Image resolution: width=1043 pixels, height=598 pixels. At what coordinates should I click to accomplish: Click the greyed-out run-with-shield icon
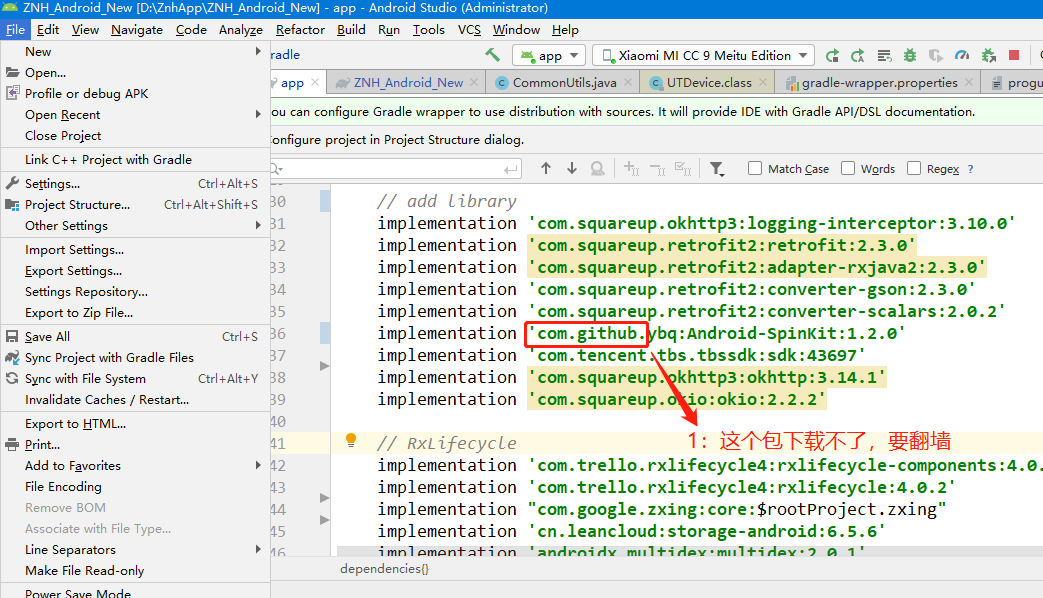point(936,56)
